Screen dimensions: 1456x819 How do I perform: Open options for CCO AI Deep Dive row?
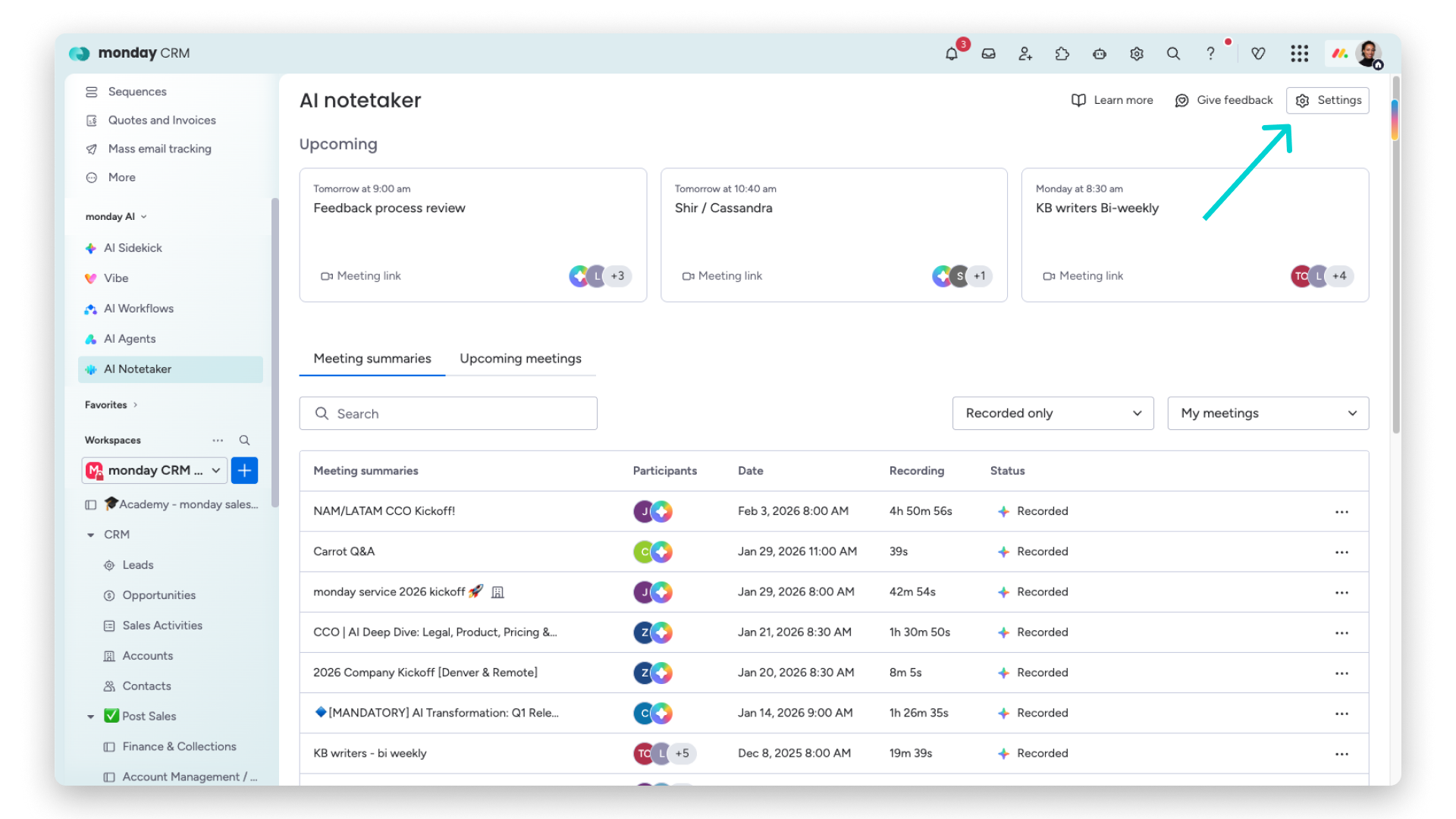1341,632
